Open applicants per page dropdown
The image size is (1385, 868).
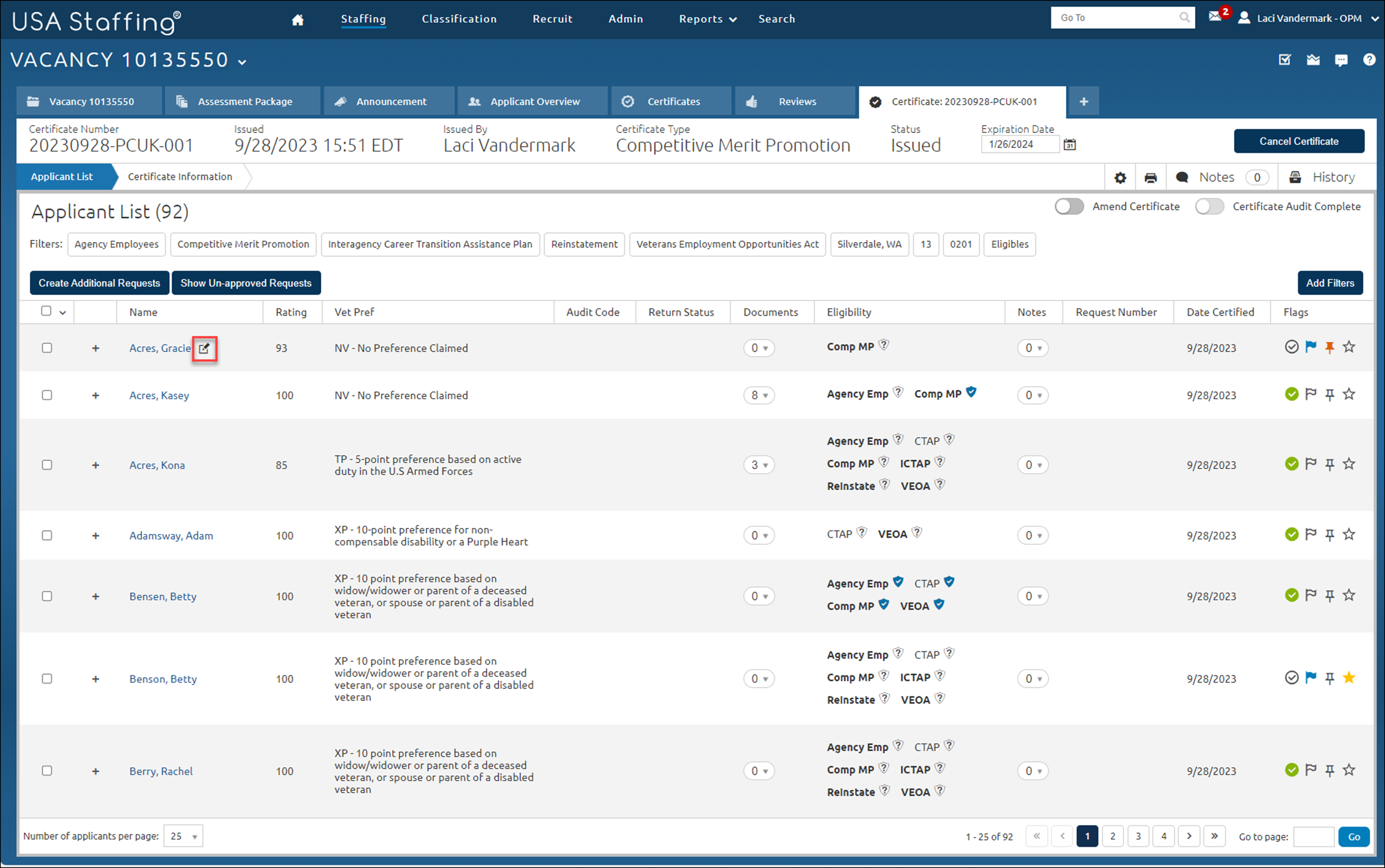pyautogui.click(x=183, y=836)
